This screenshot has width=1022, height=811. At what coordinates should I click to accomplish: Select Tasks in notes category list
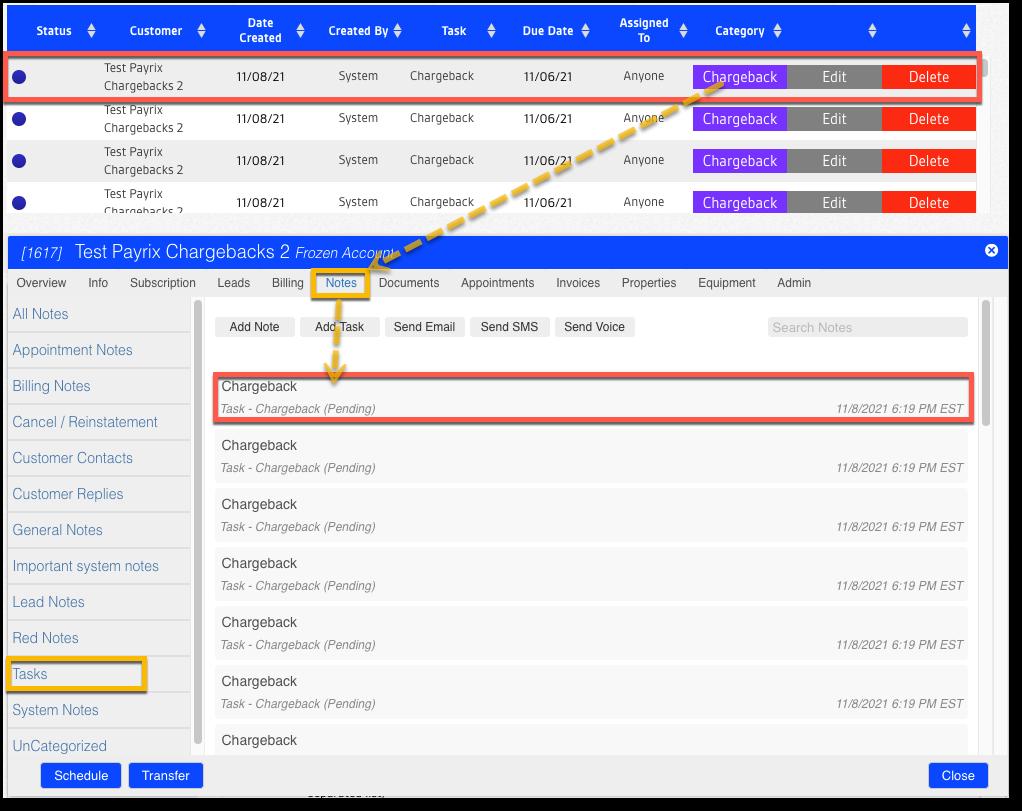[30, 674]
